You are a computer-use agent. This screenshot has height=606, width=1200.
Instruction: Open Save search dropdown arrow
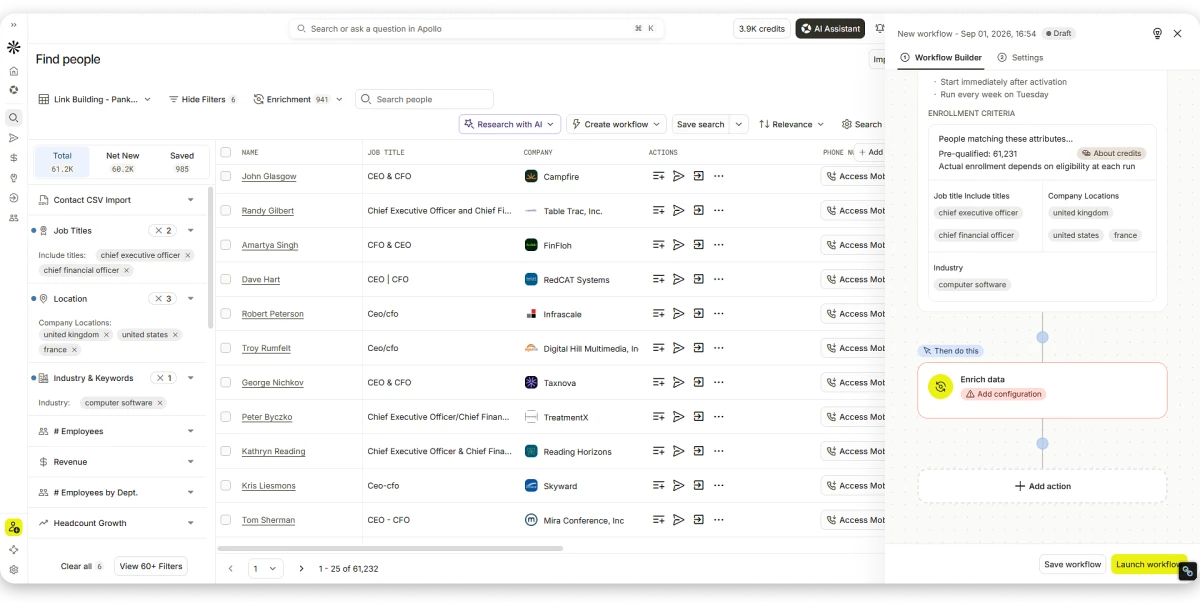(739, 124)
